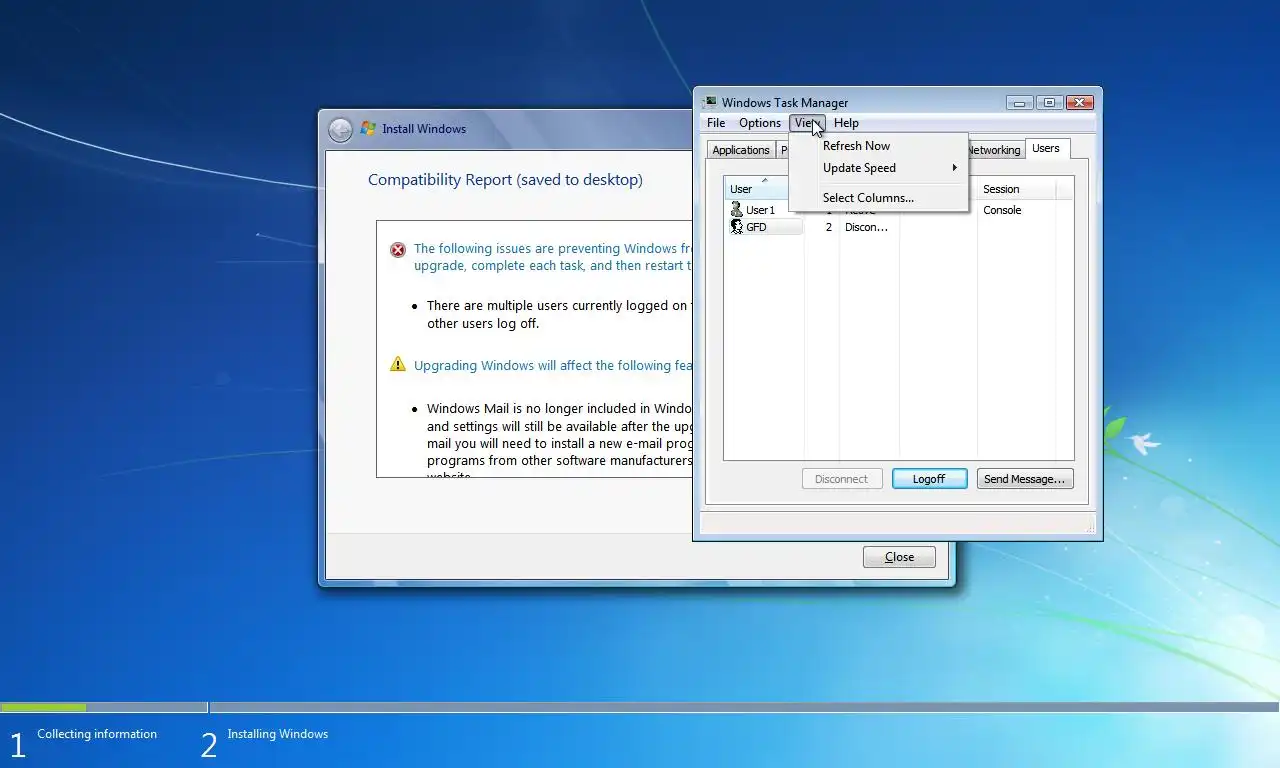Click the Logoff button

[929, 479]
